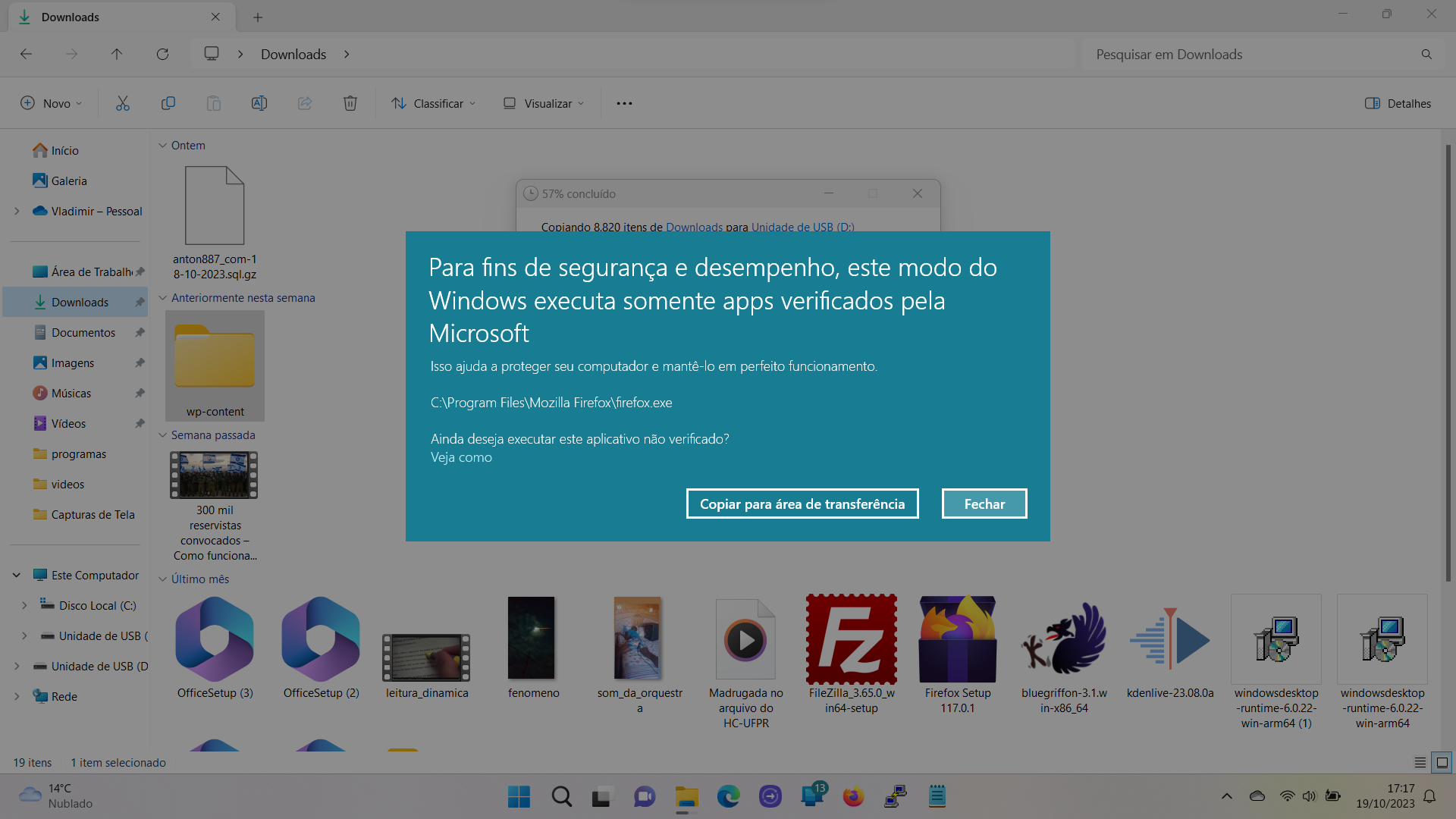
Task: Click the Veja como link
Action: pyautogui.click(x=461, y=457)
